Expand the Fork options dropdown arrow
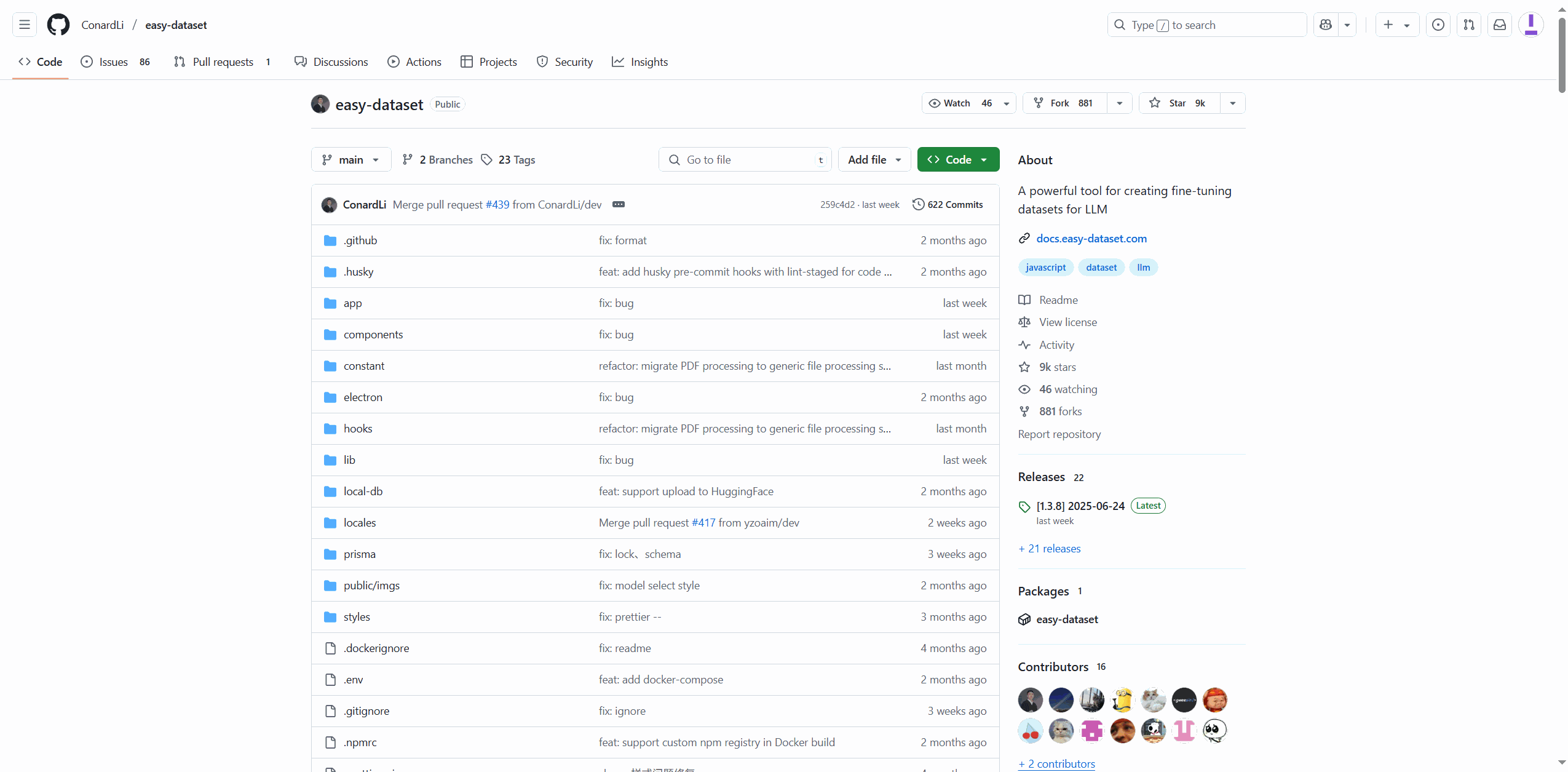The width and height of the screenshot is (1568, 772). [x=1120, y=103]
